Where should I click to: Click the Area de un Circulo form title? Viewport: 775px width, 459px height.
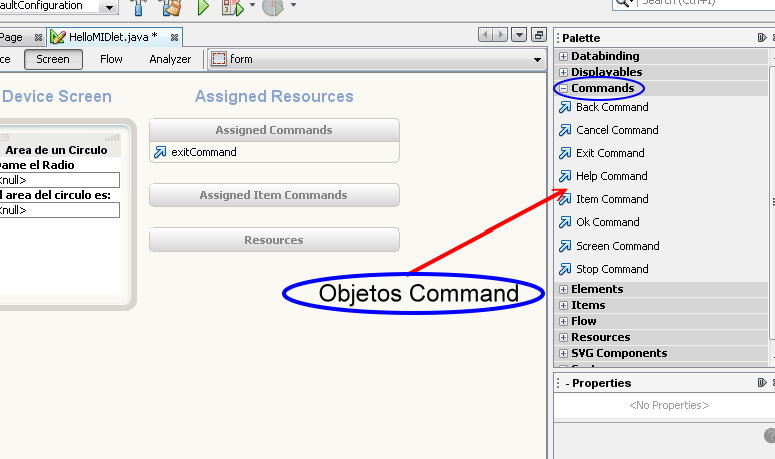click(56, 150)
